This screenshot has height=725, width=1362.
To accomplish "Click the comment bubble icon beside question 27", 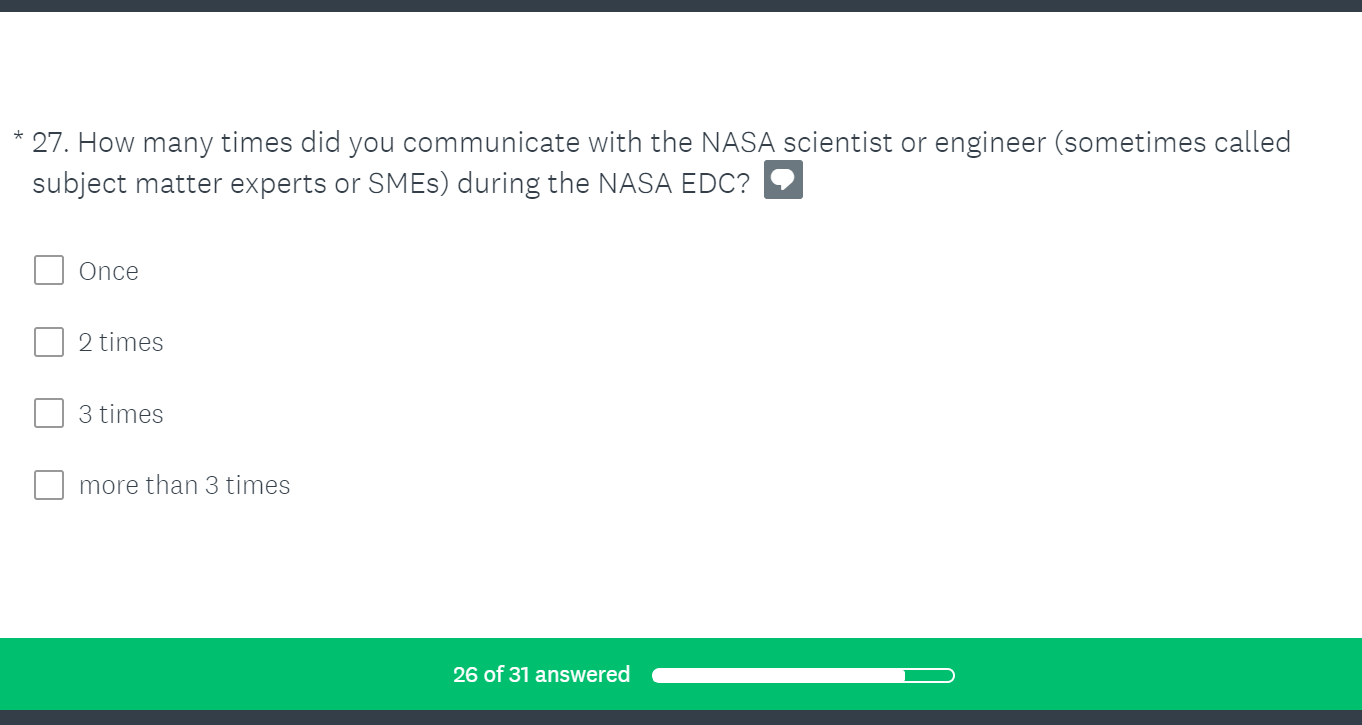I will click(783, 181).
